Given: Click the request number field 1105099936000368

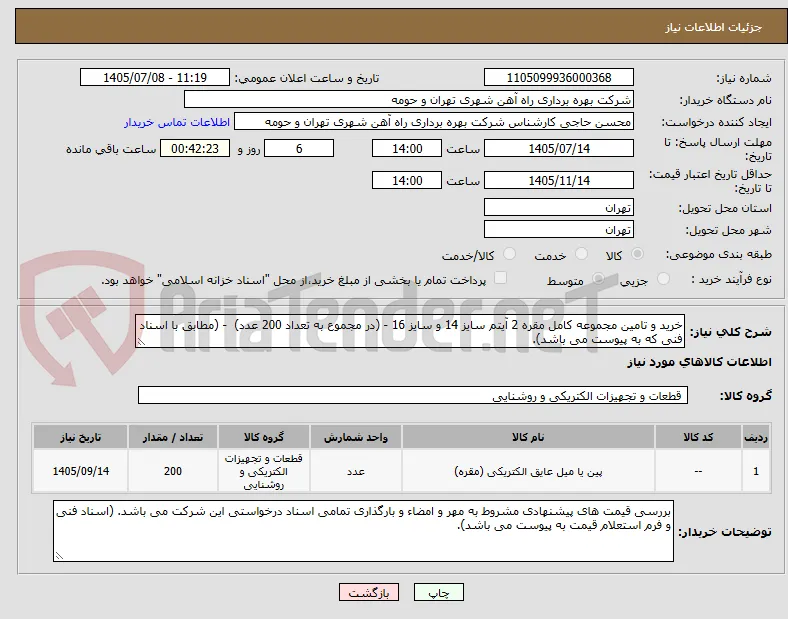Looking at the screenshot, I should point(559,77).
